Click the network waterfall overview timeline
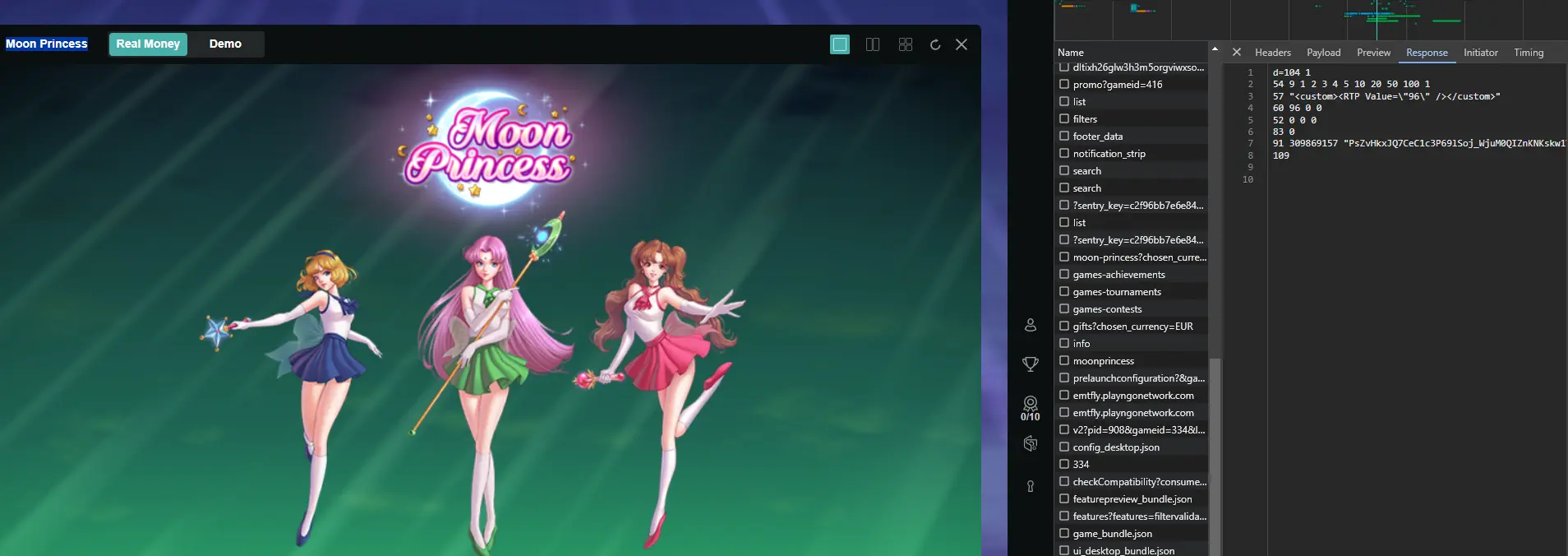 pyautogui.click(x=1311, y=20)
